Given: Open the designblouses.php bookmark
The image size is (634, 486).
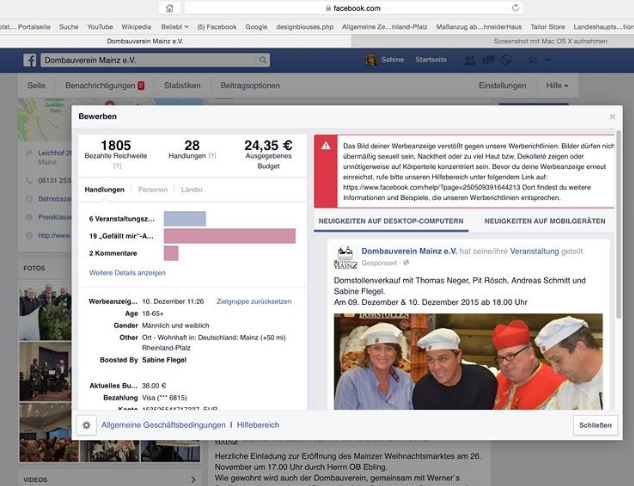Looking at the screenshot, I should 305,27.
